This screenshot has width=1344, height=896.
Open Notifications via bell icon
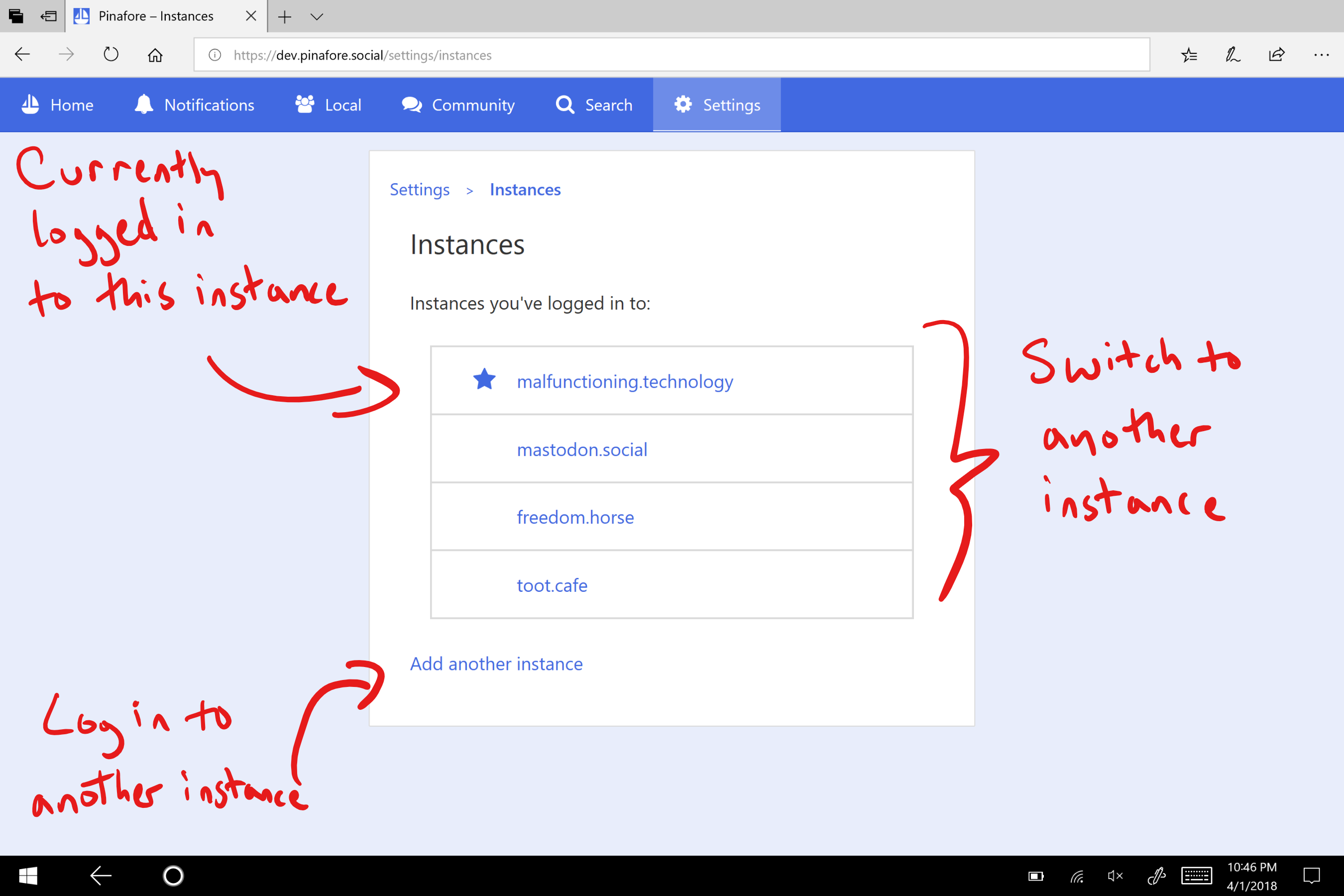pyautogui.click(x=144, y=105)
